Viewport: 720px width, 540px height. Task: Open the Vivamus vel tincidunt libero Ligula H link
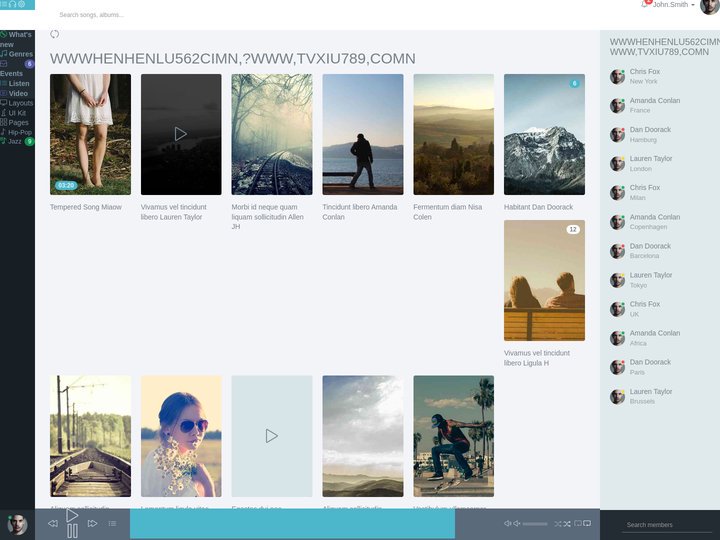[x=537, y=358]
